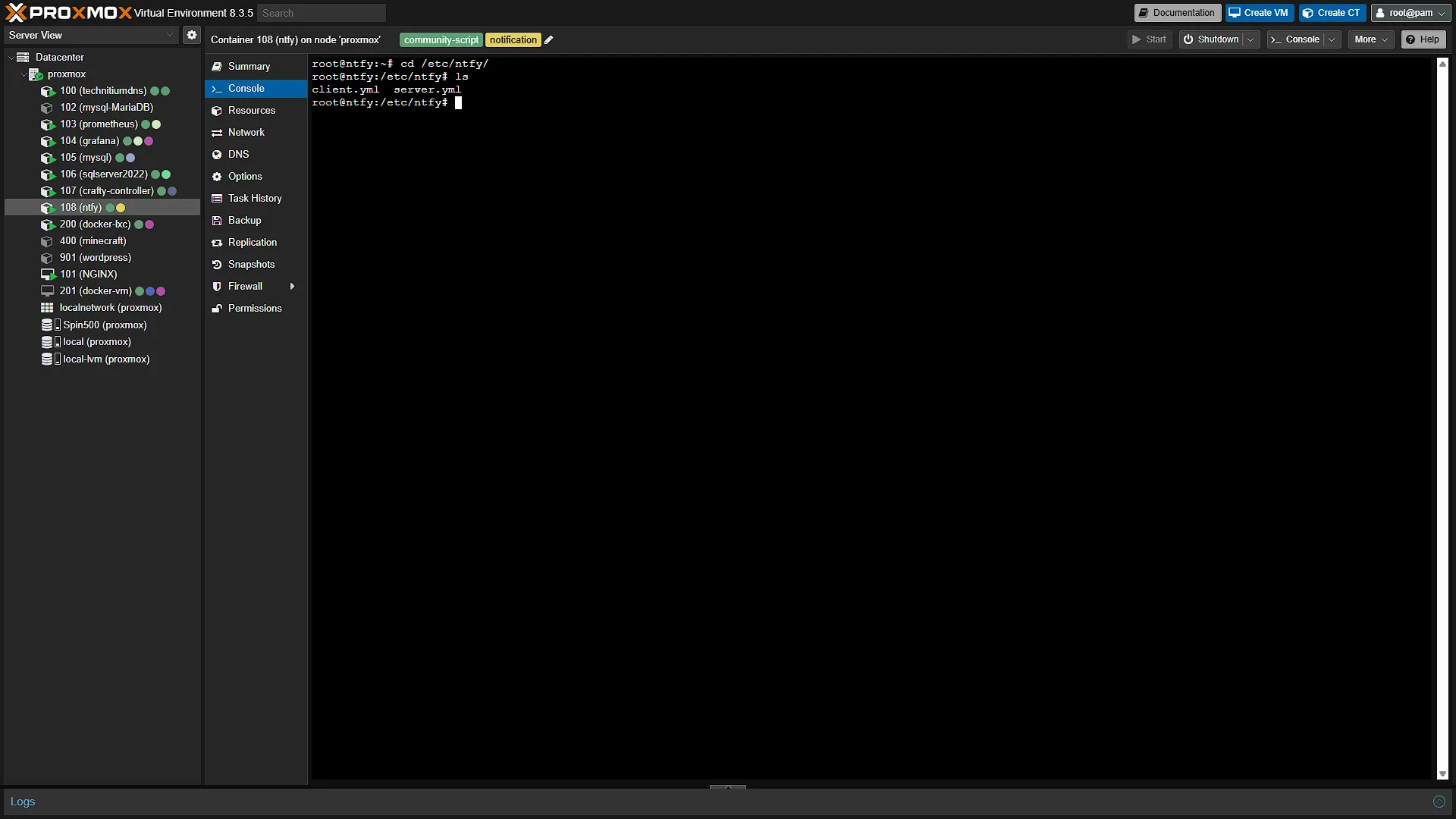1456x819 pixels.
Task: Click the terminal scrollbar down arrow
Action: click(x=1442, y=774)
